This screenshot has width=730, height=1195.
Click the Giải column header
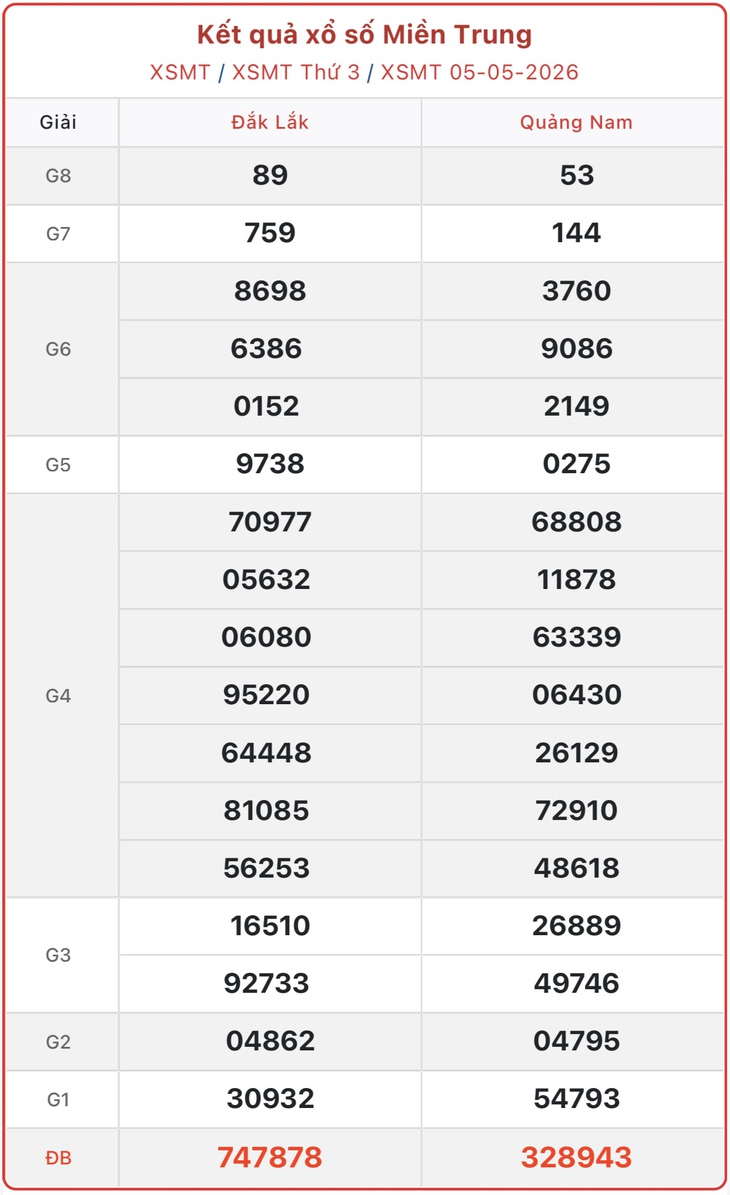(x=59, y=122)
